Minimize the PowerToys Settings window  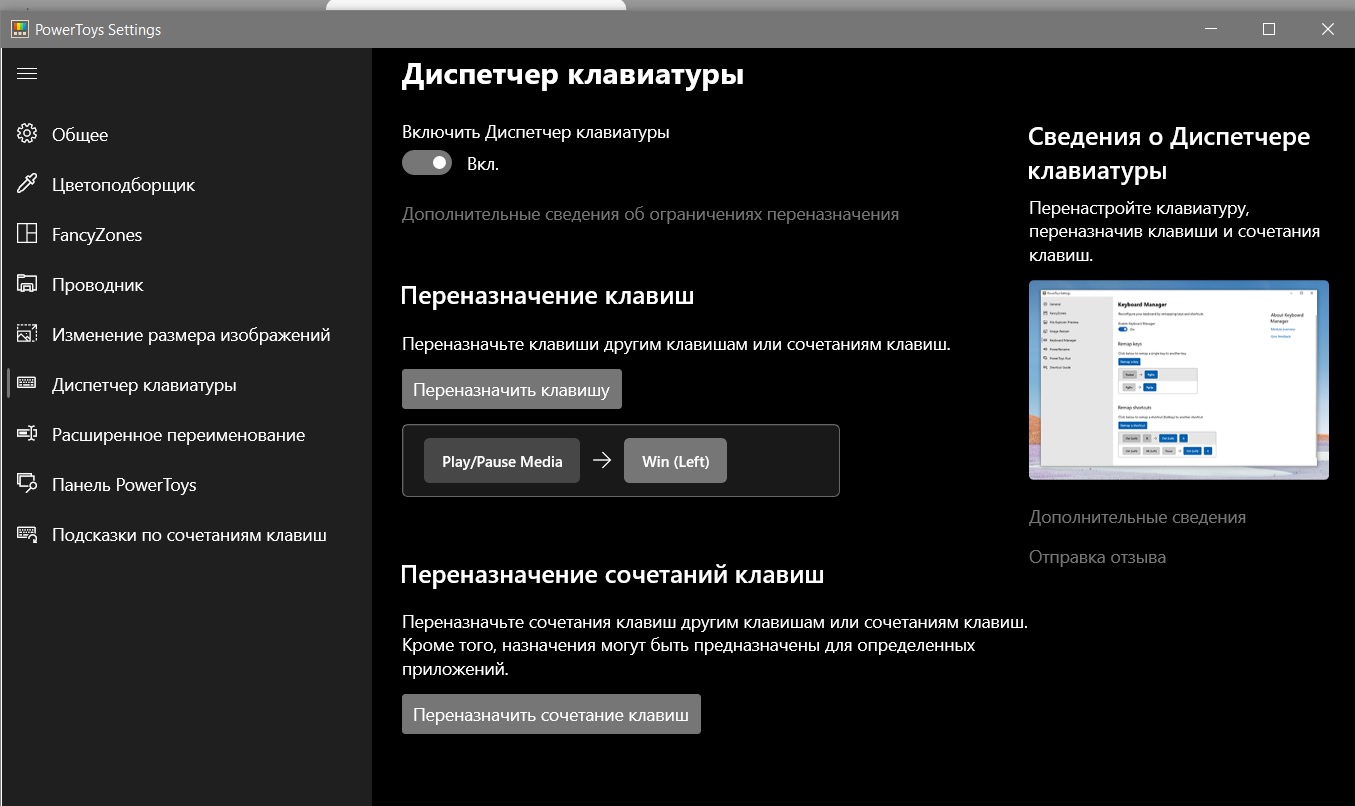coord(1210,29)
